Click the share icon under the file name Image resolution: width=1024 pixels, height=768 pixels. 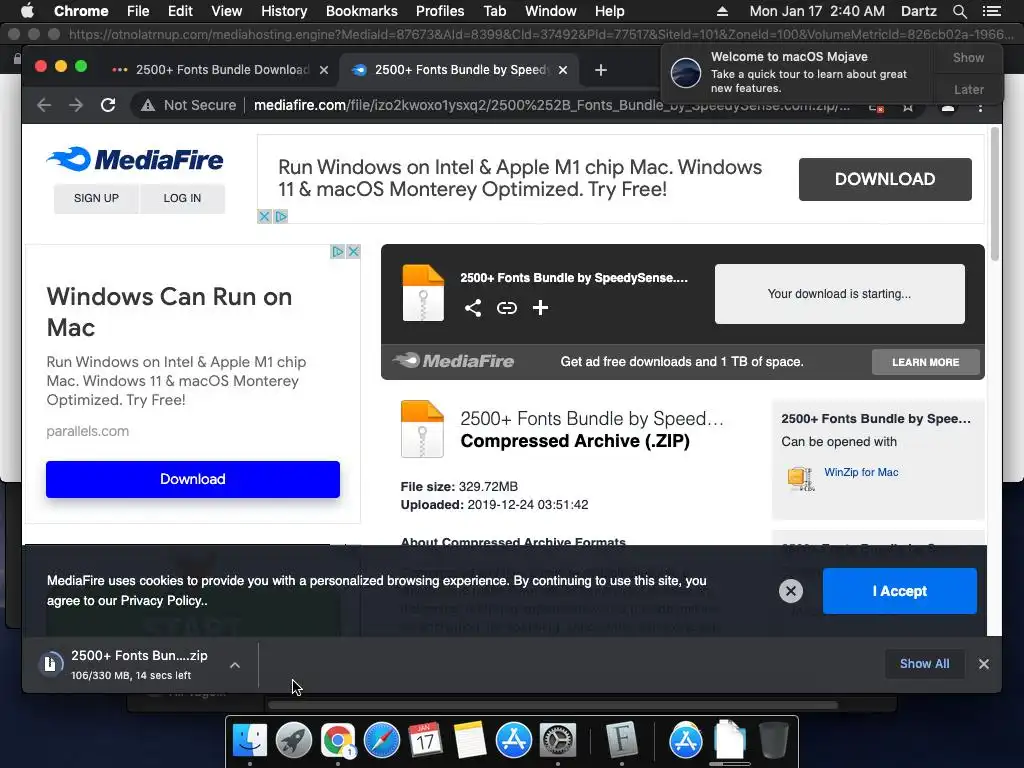pyautogui.click(x=473, y=308)
